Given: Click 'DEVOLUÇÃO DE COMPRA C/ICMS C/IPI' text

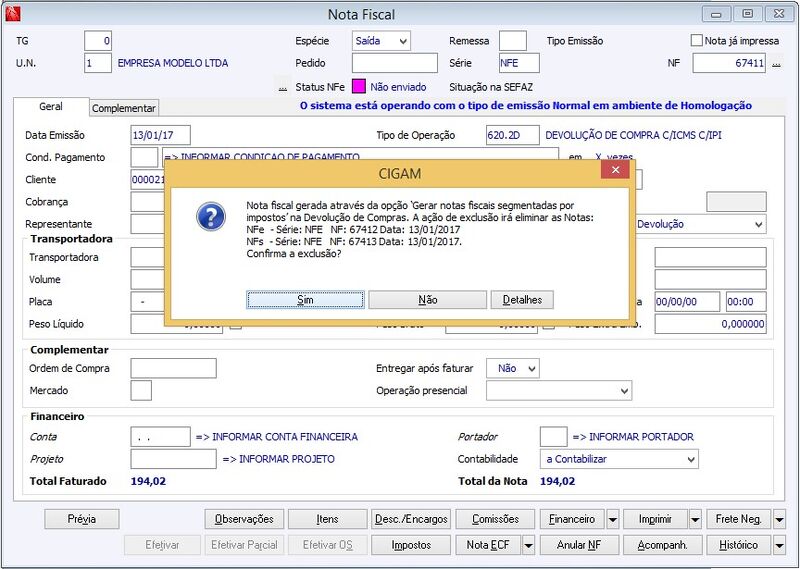Looking at the screenshot, I should (x=633, y=135).
